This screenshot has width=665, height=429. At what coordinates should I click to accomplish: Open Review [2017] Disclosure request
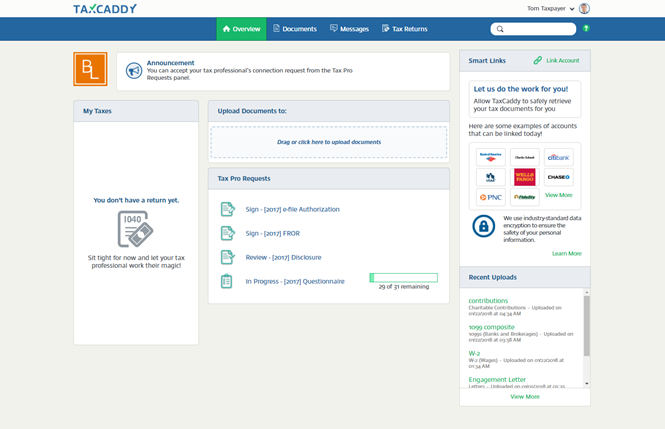pyautogui.click(x=283, y=257)
